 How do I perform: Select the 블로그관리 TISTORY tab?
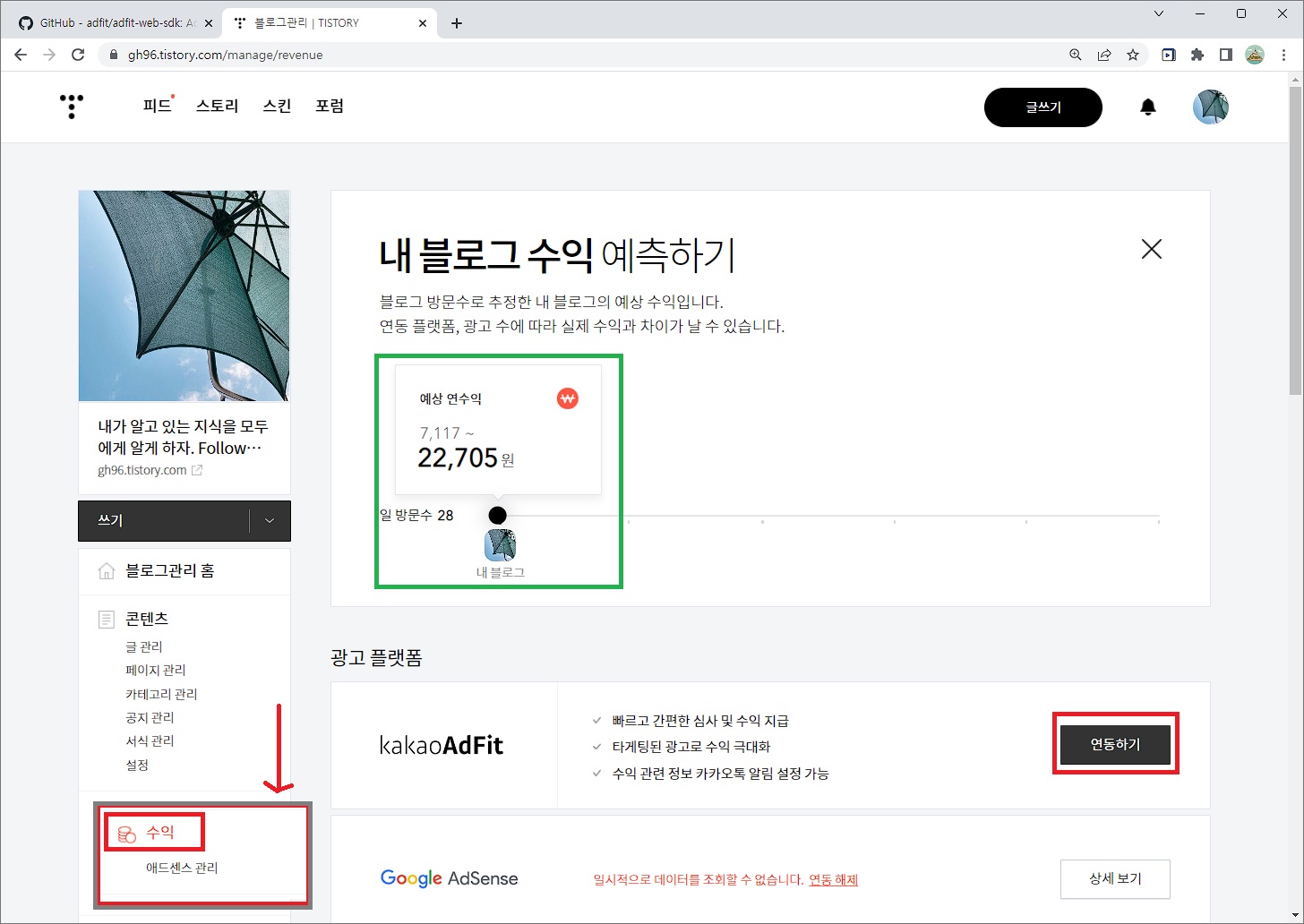tap(329, 23)
